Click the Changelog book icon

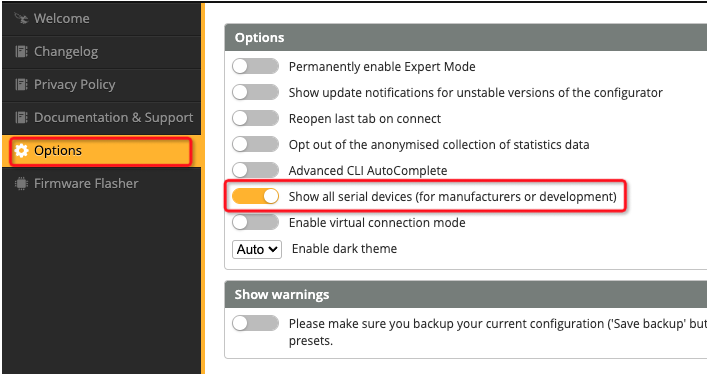pos(21,52)
